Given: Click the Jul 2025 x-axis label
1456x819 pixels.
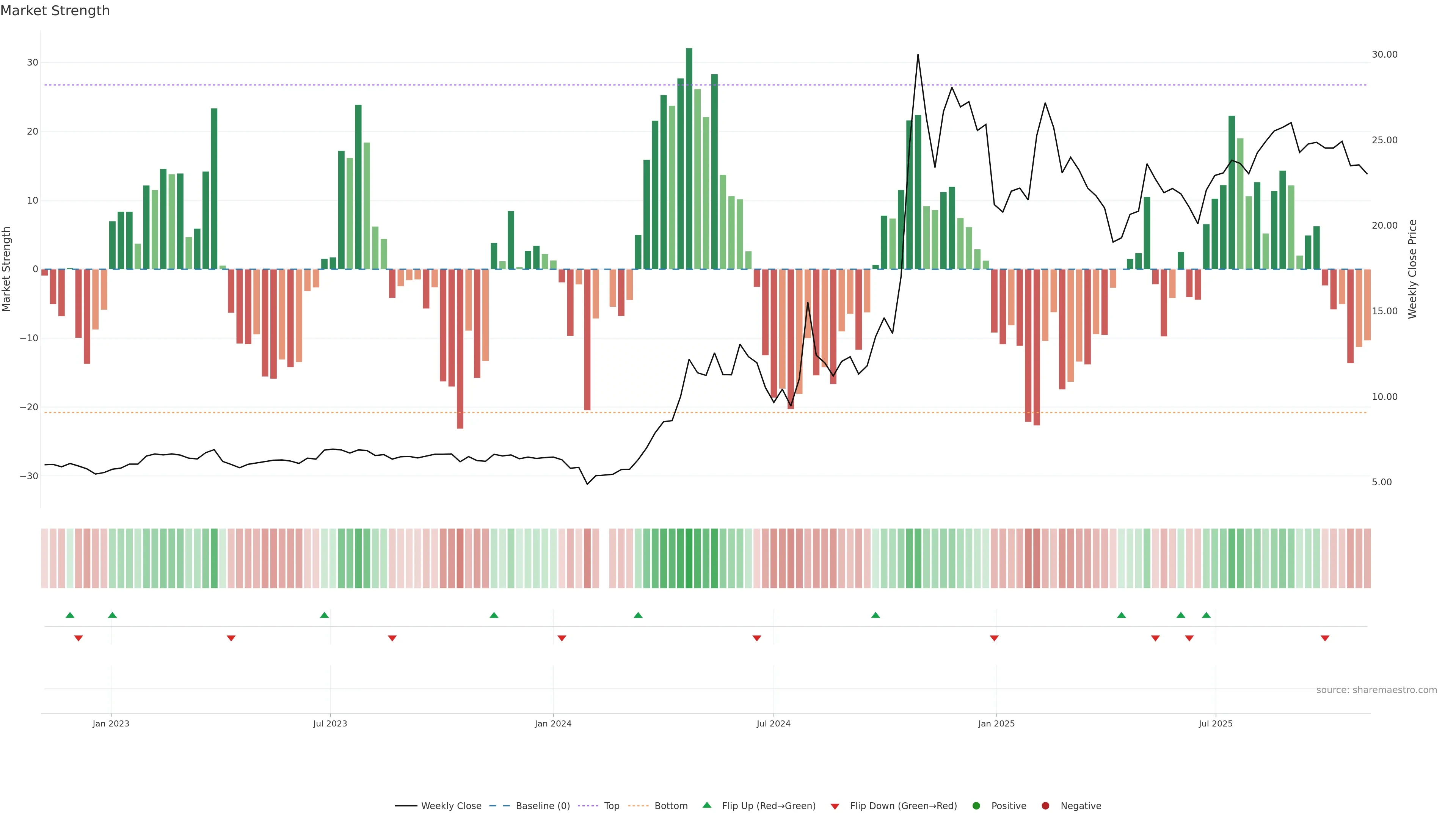Looking at the screenshot, I should pyautogui.click(x=1215, y=723).
